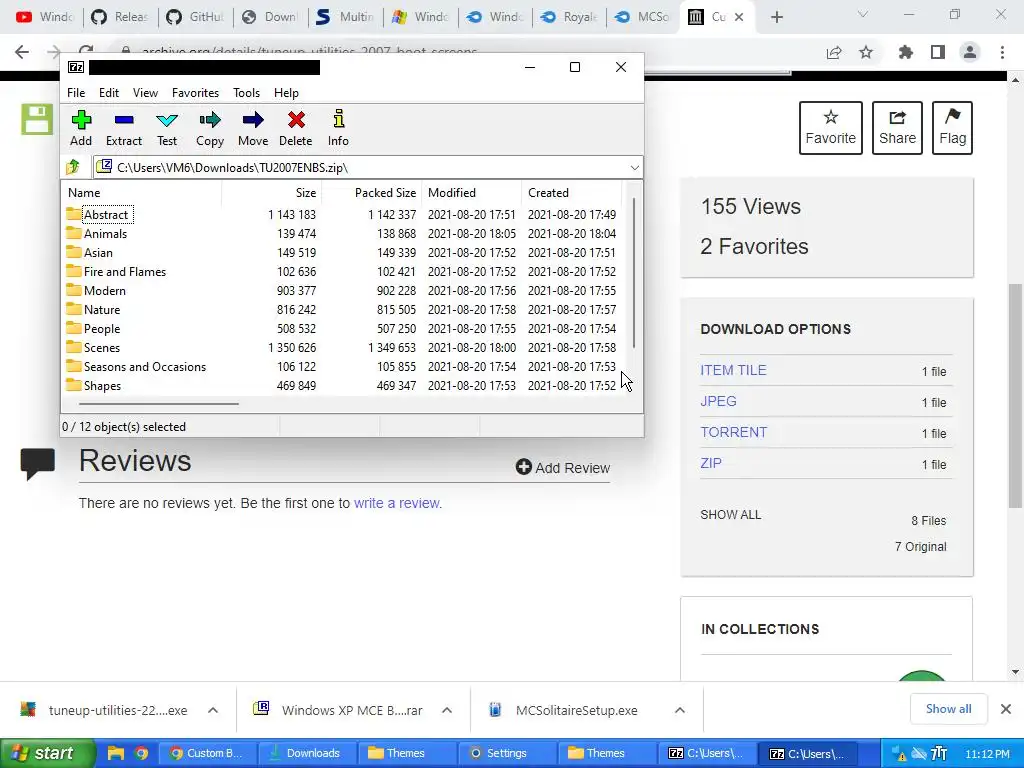Sort list by Name column header

coord(142,193)
